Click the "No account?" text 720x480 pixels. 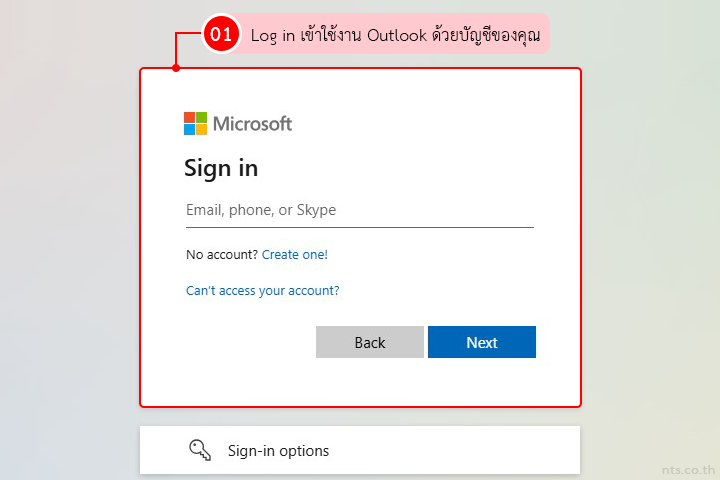(222, 255)
